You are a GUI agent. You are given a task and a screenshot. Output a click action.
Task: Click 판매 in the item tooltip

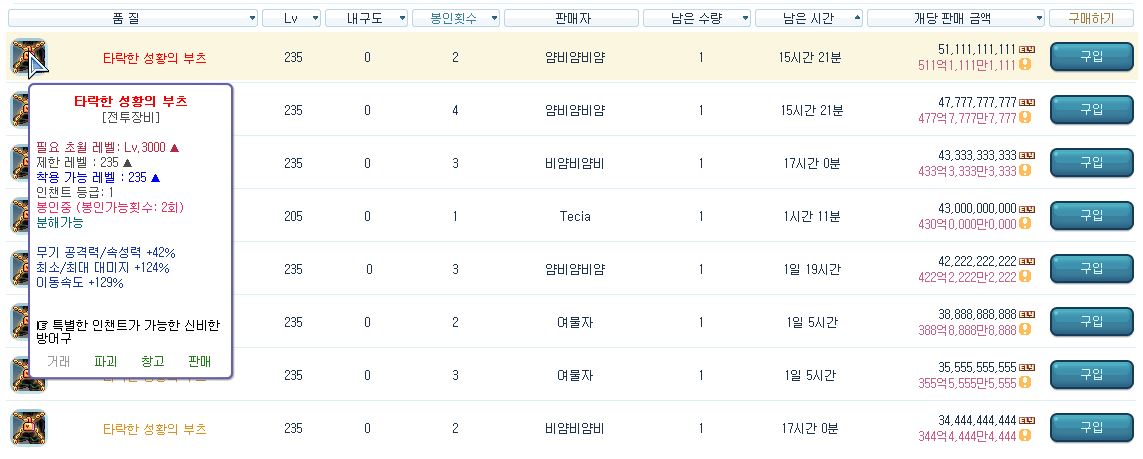[200, 361]
